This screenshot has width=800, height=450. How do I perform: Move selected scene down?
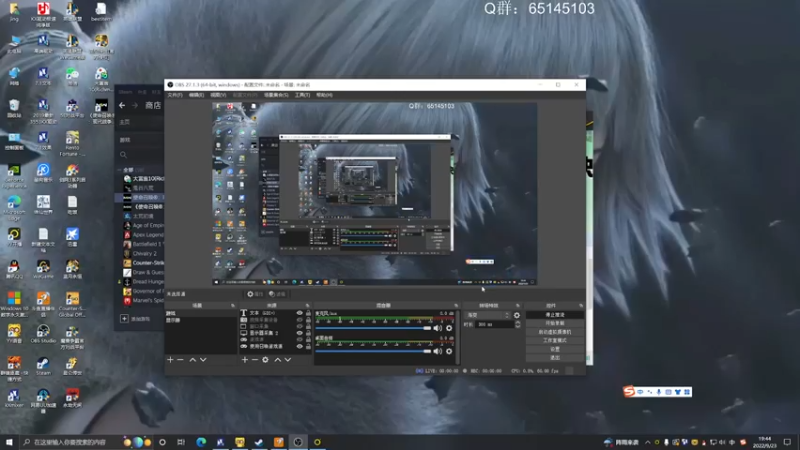(x=203, y=360)
